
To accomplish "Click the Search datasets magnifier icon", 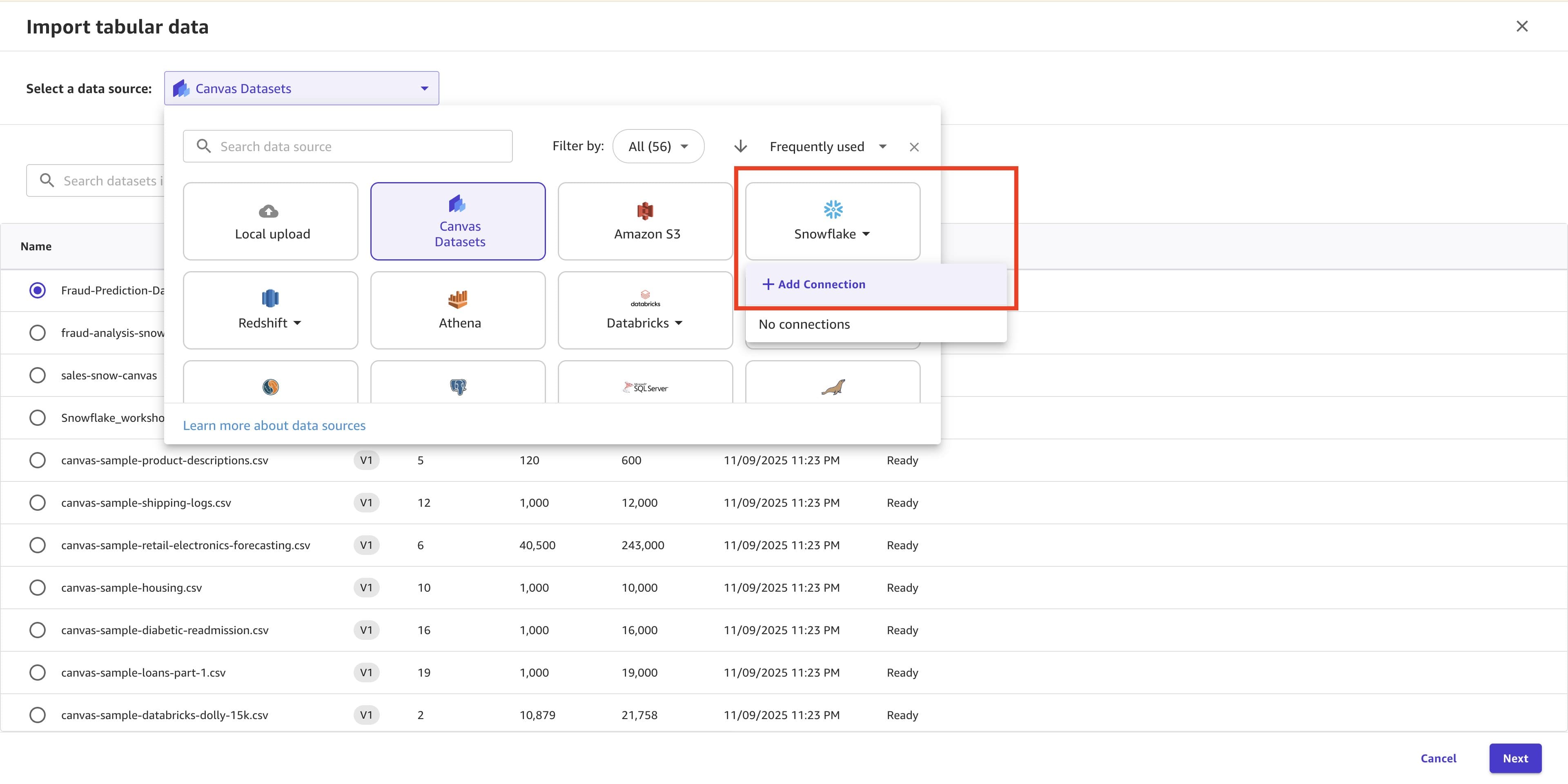I will coord(47,180).
